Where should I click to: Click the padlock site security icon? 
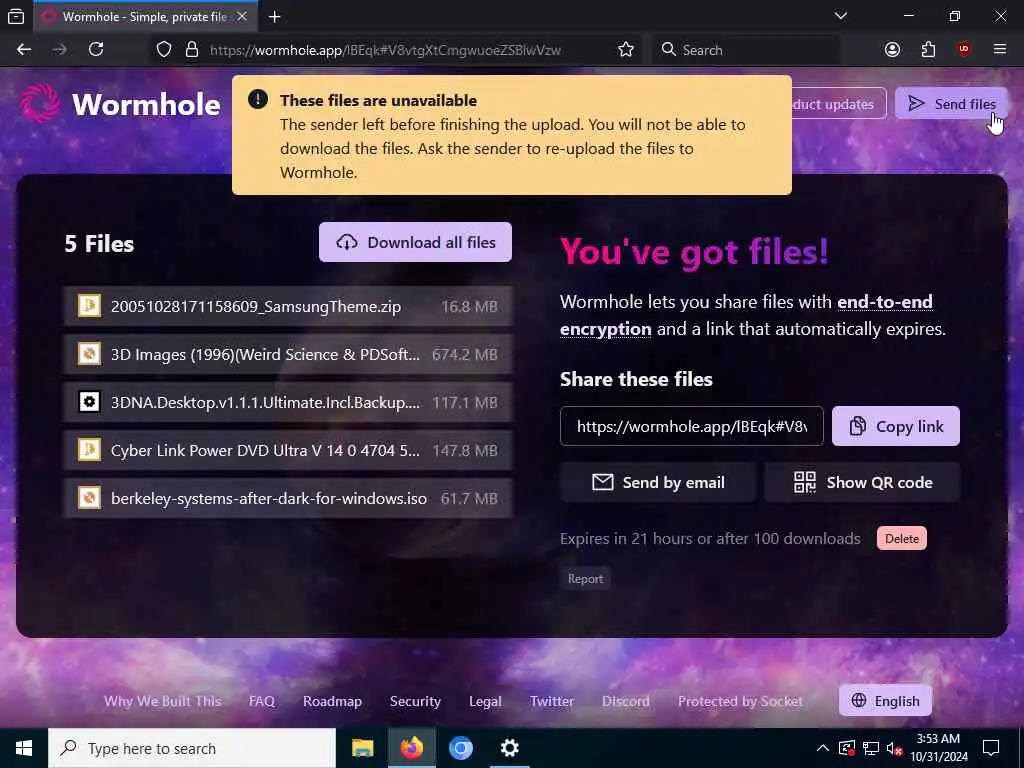point(191,50)
